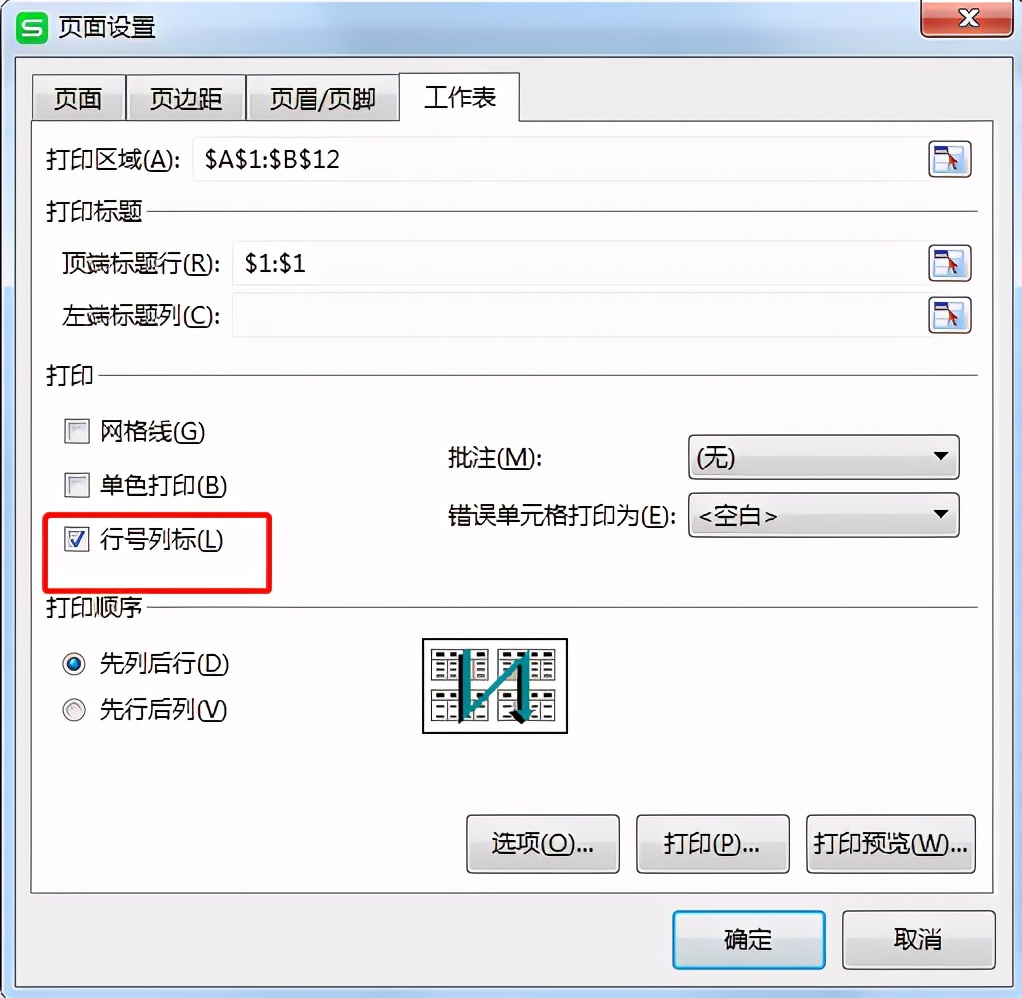Click the WPS spreadsheet logo in title bar

tap(32, 29)
